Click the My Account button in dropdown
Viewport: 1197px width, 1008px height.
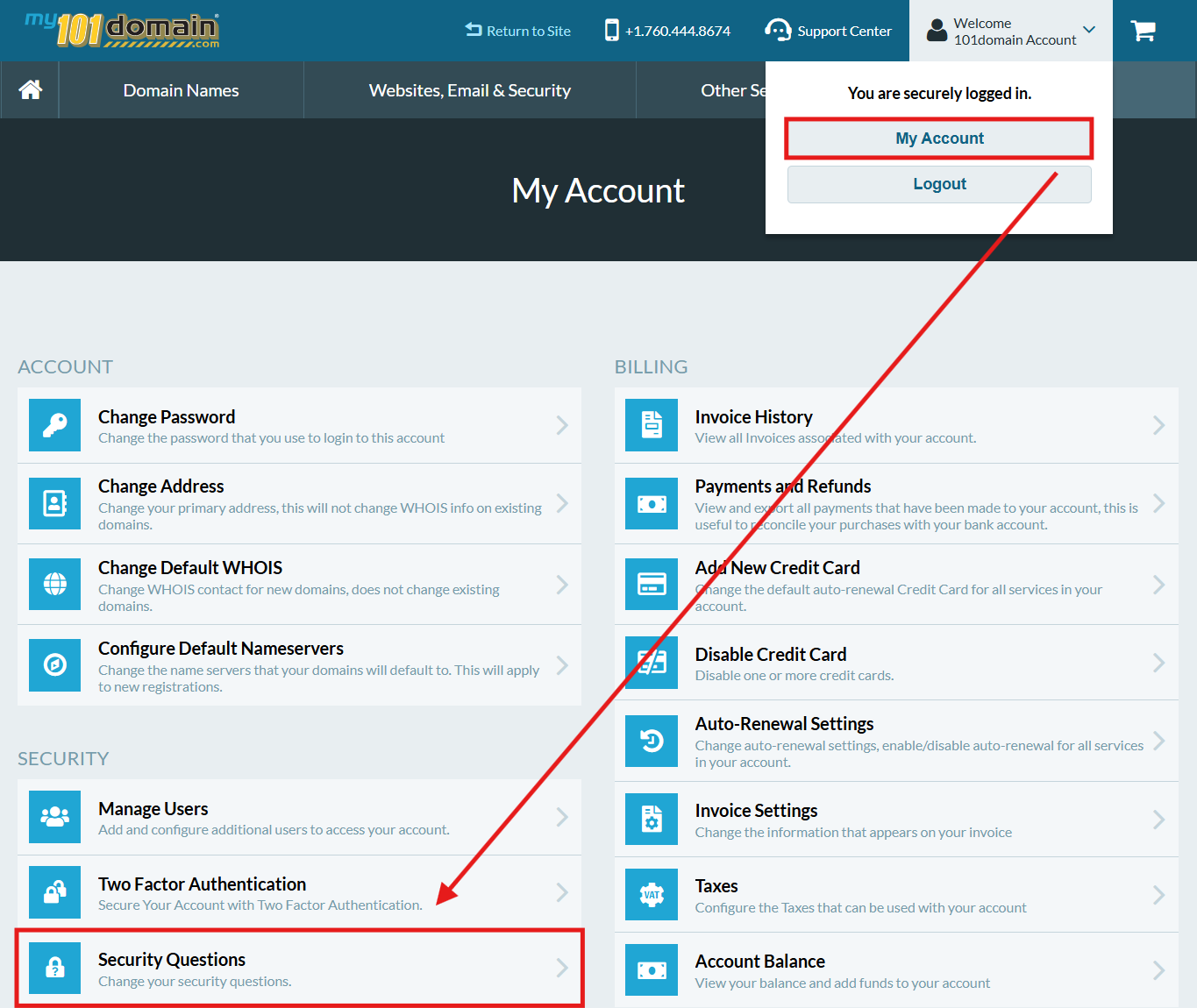click(x=939, y=138)
